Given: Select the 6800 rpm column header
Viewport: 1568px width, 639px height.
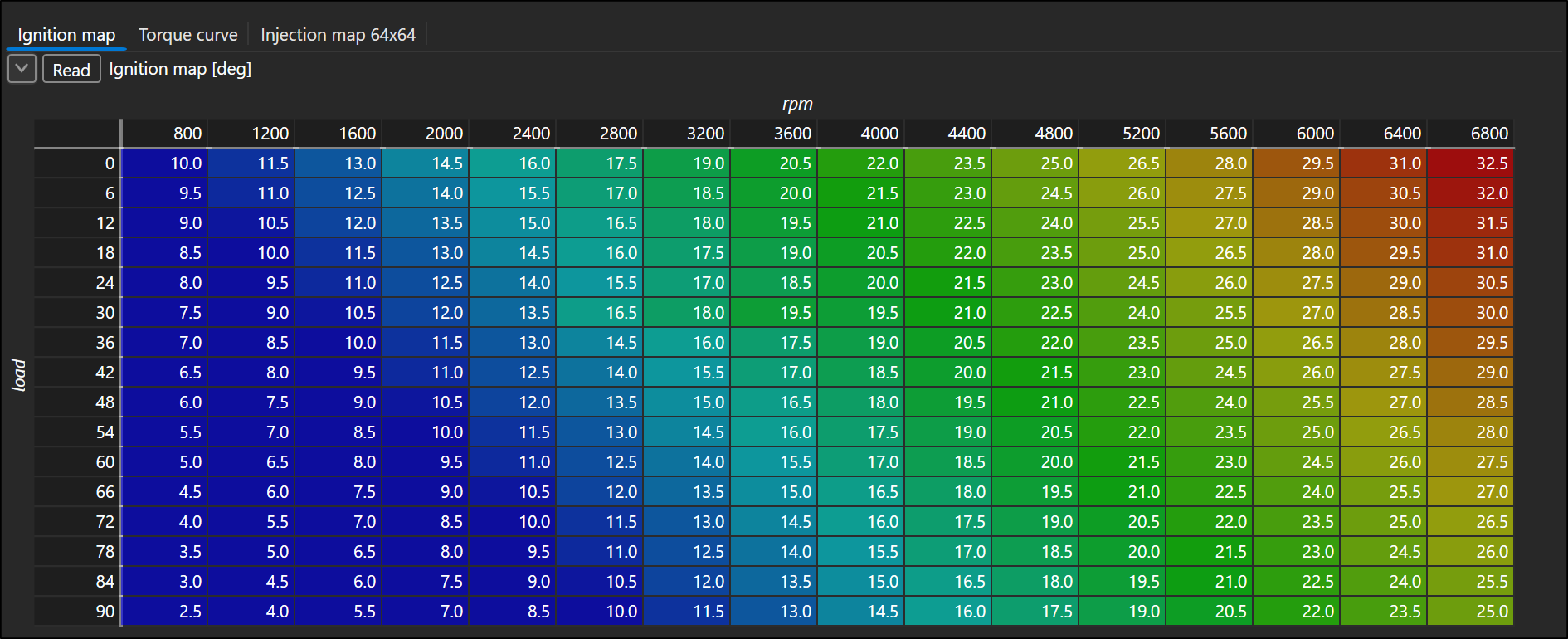Looking at the screenshot, I should (1471, 133).
